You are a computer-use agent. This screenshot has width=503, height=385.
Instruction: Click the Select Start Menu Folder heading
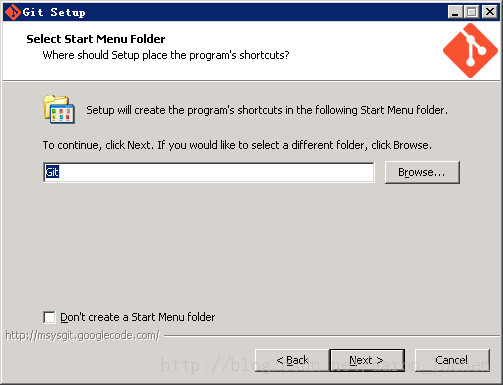pyautogui.click(x=96, y=39)
